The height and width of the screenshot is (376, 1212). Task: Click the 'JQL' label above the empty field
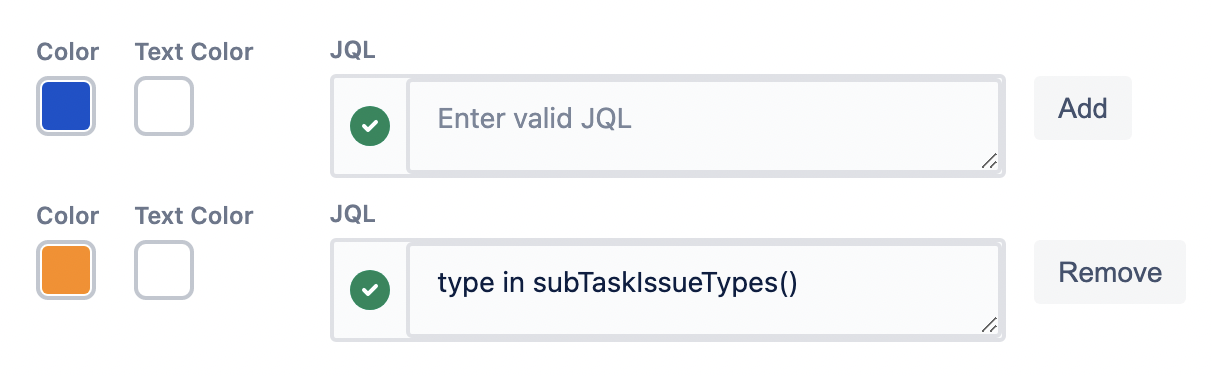(353, 51)
